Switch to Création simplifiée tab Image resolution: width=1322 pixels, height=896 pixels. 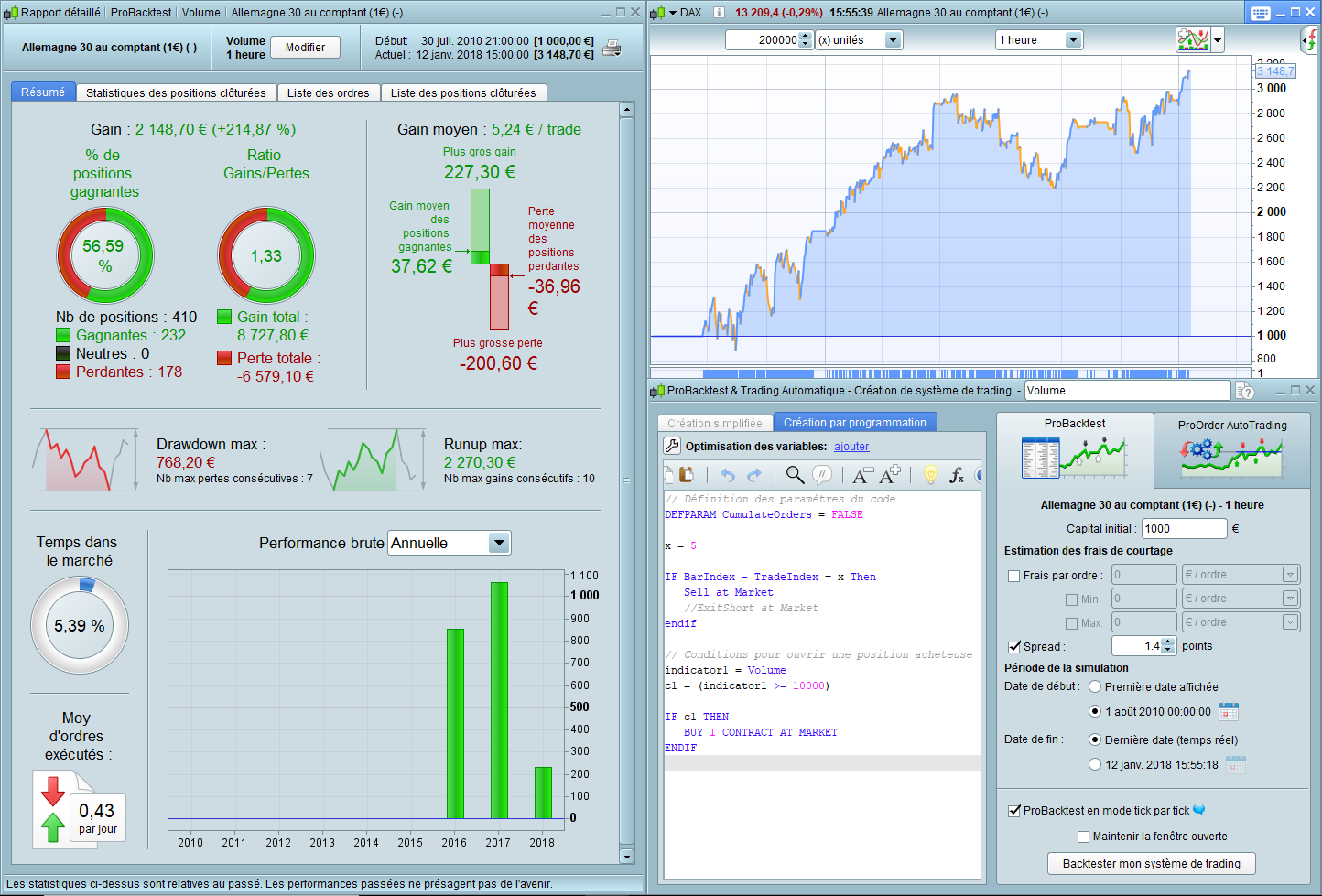[x=715, y=423]
